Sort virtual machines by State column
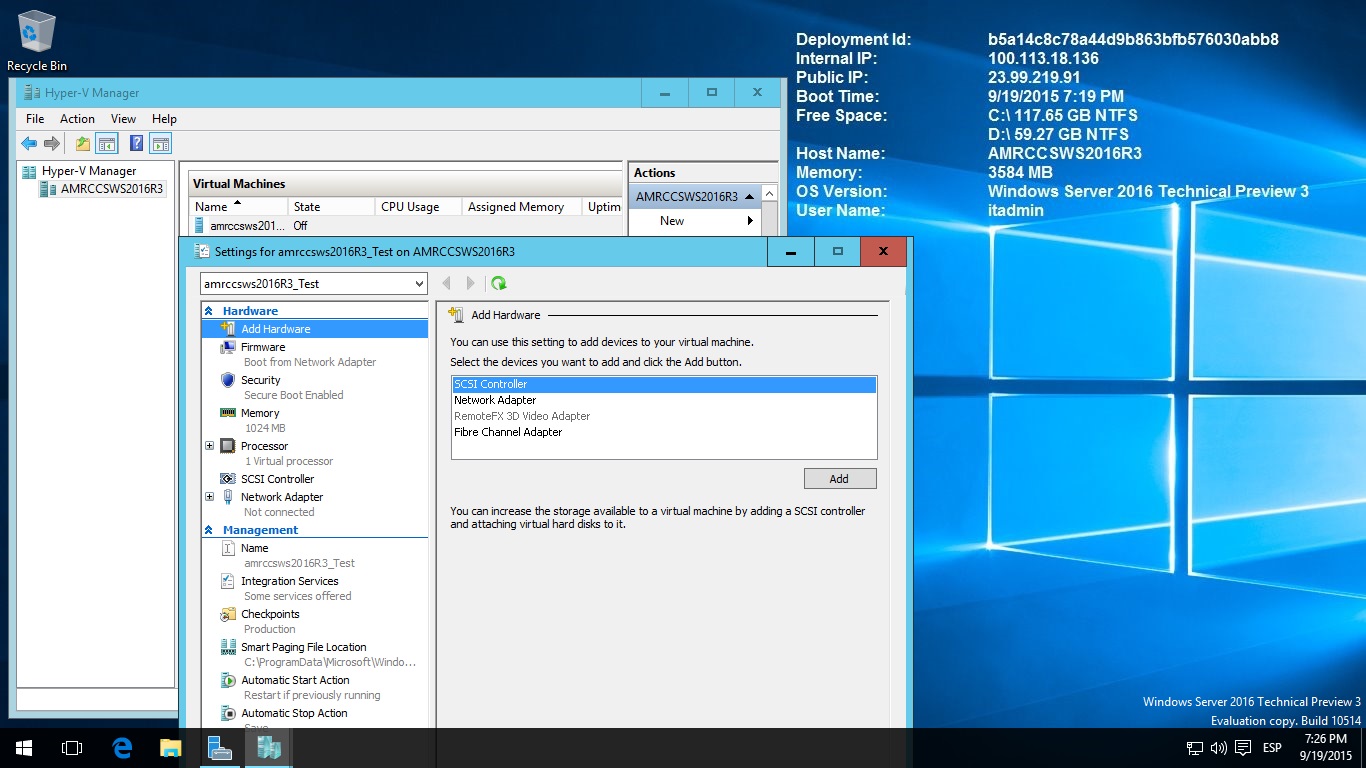The height and width of the screenshot is (768, 1366). point(307,207)
